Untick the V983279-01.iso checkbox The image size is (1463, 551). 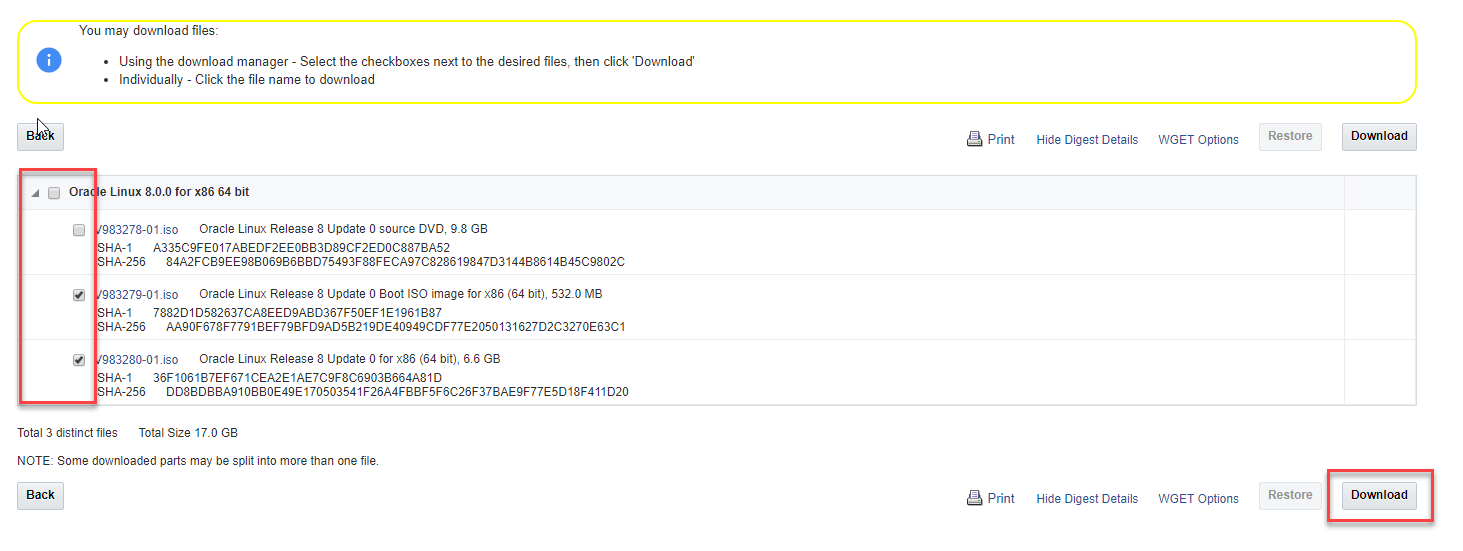pos(79,295)
